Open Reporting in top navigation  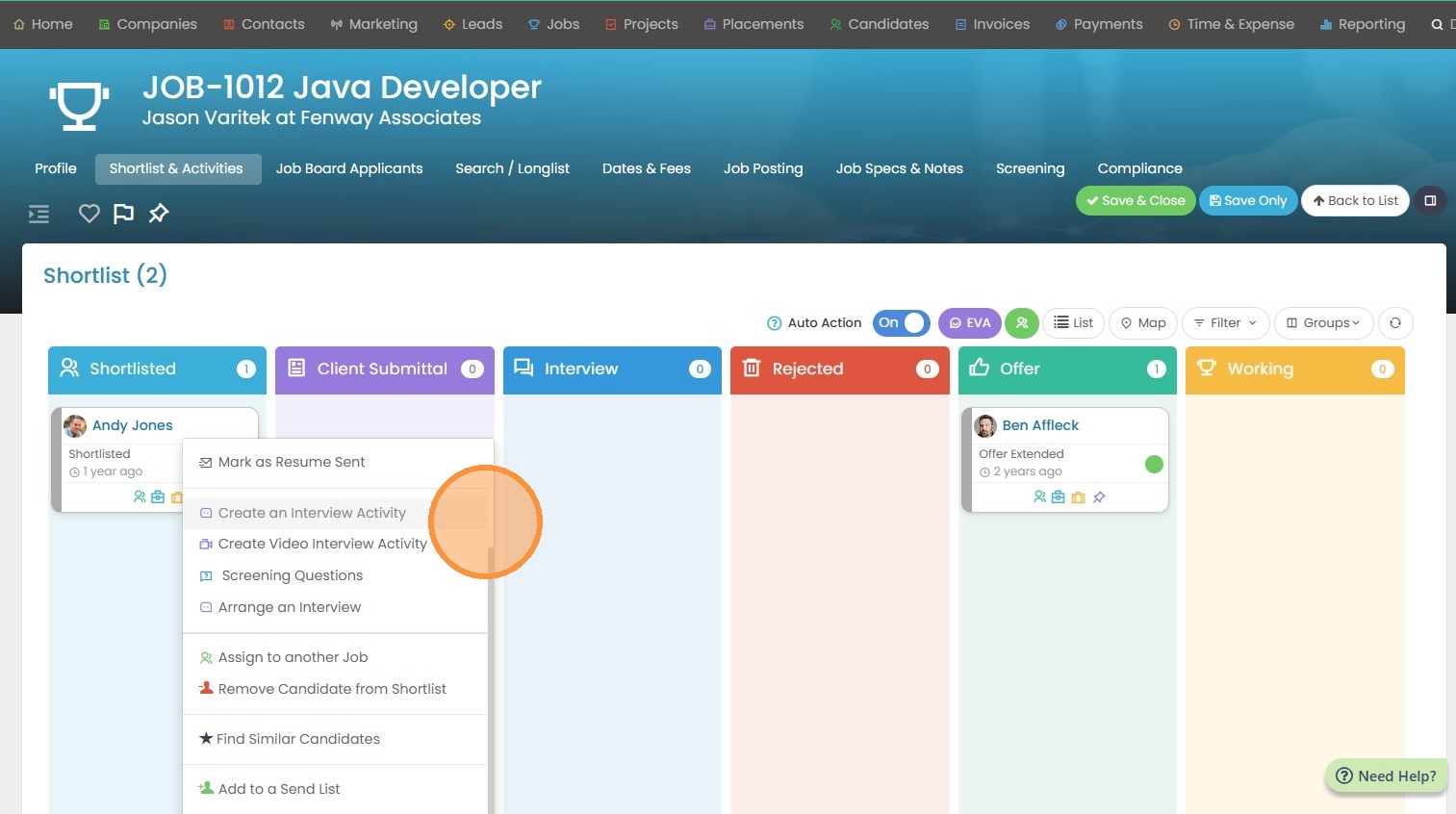coord(1362,24)
